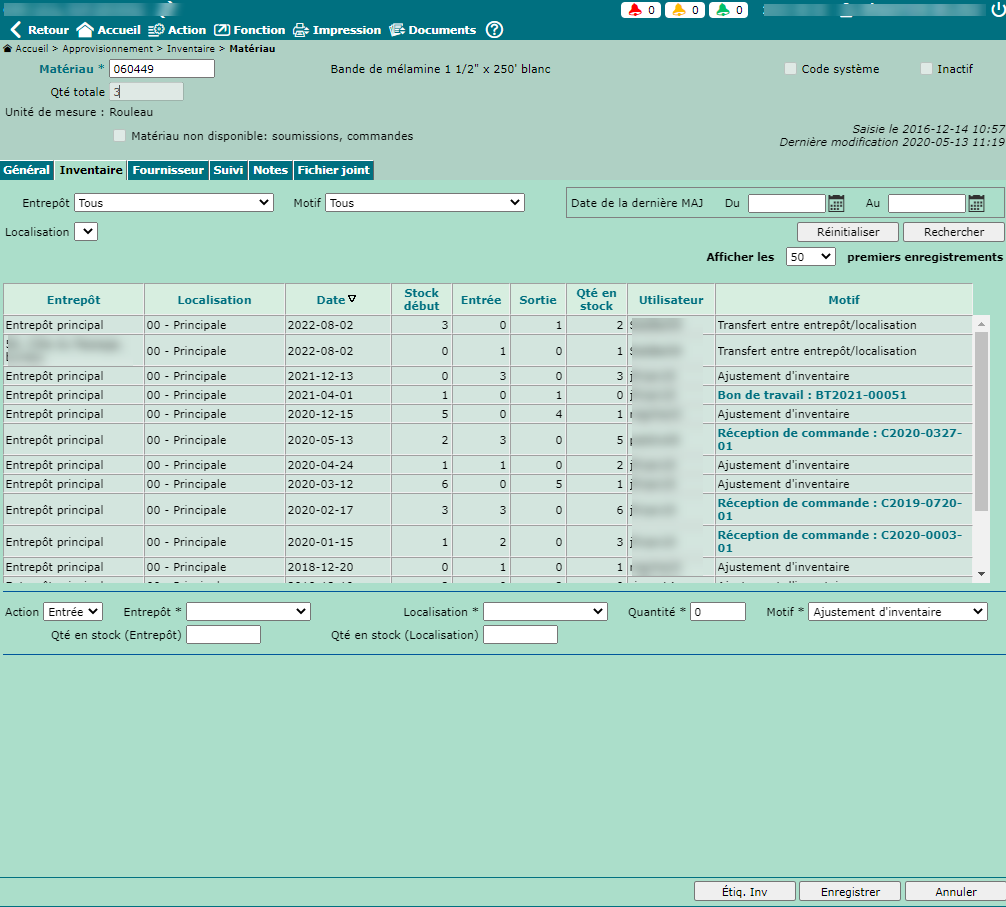The image size is (1006, 907).
Task: Toggle the Code système checkbox
Action: coord(791,69)
